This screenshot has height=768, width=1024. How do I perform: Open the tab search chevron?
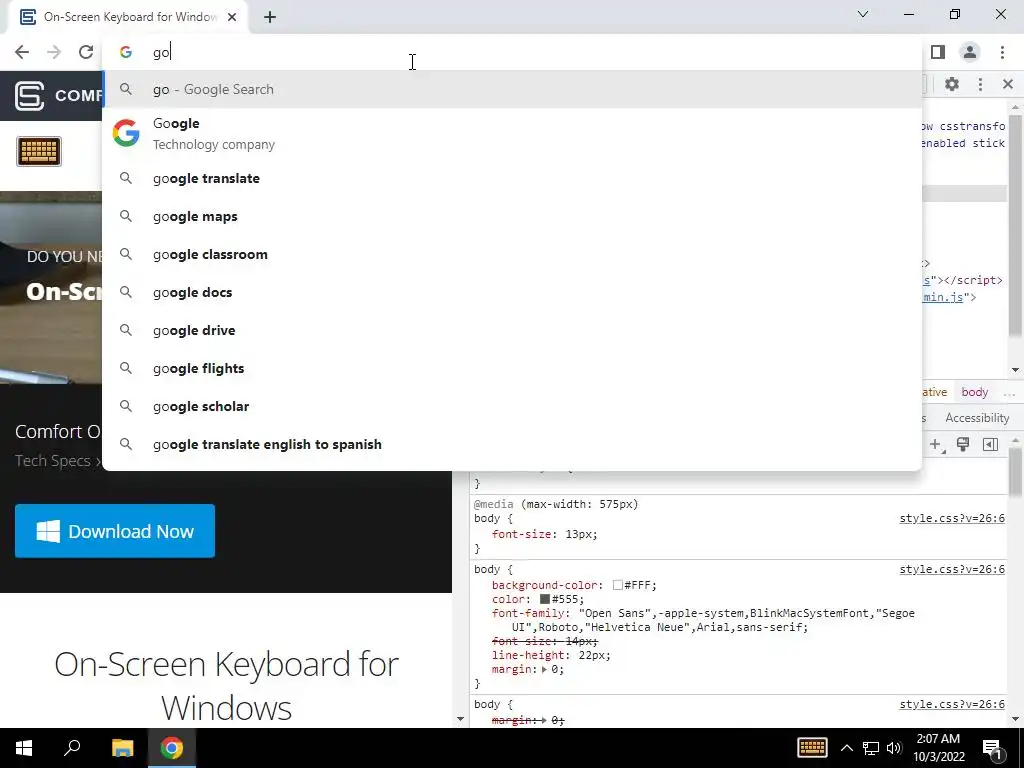863,14
